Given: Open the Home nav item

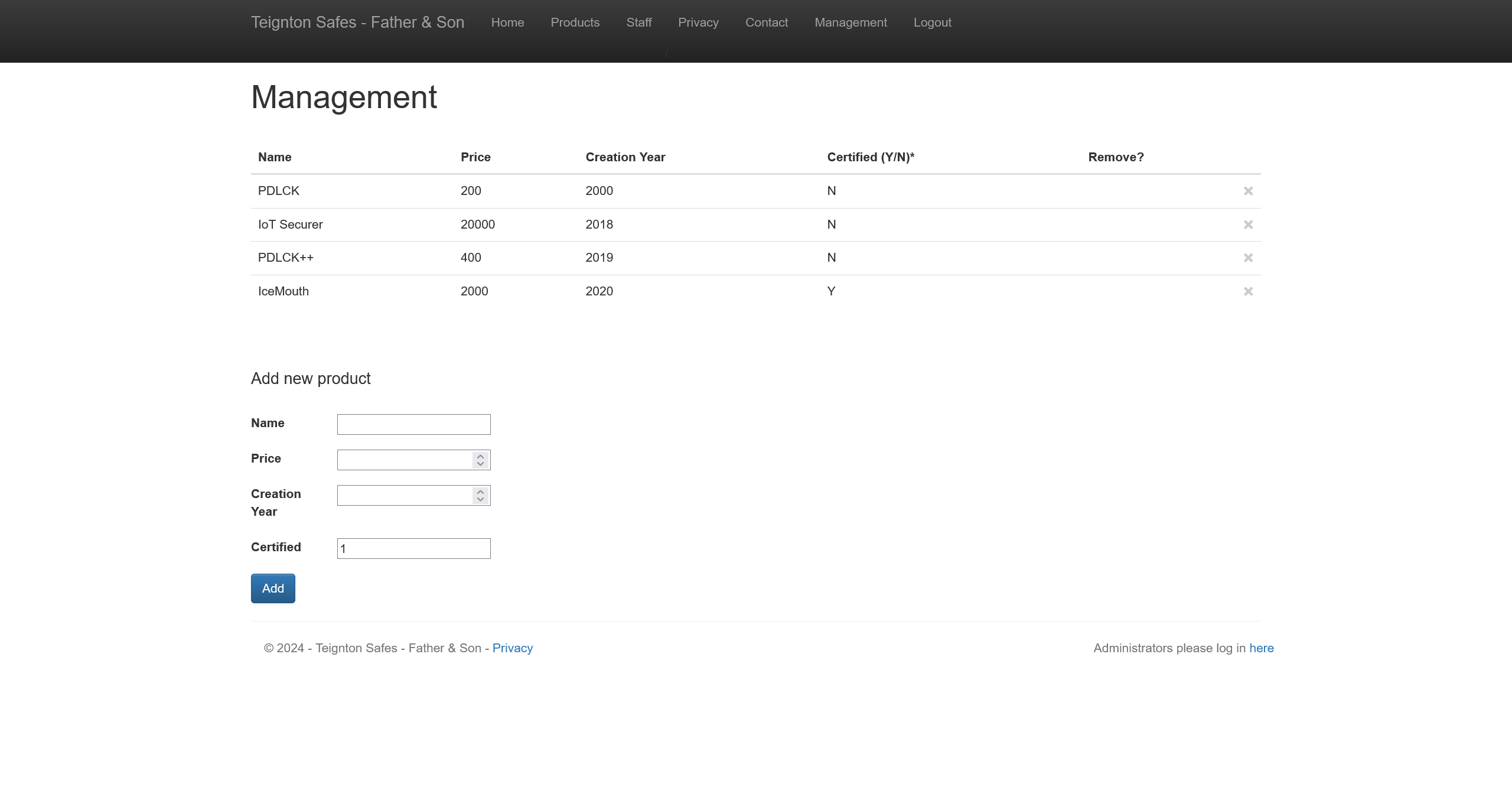Looking at the screenshot, I should click(507, 22).
